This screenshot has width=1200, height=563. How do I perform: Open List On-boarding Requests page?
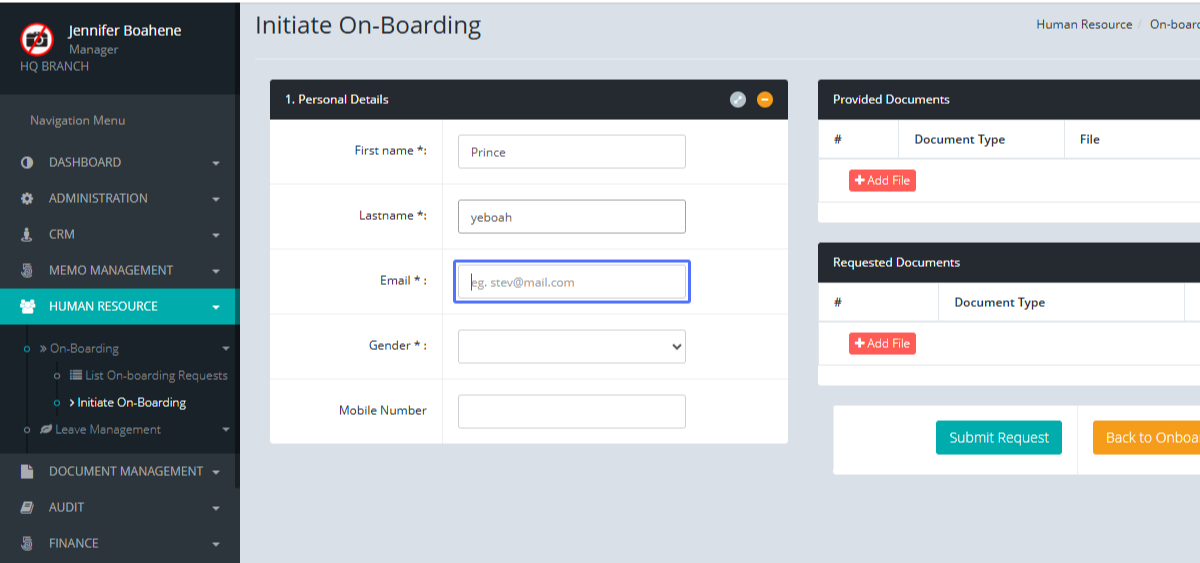click(156, 376)
